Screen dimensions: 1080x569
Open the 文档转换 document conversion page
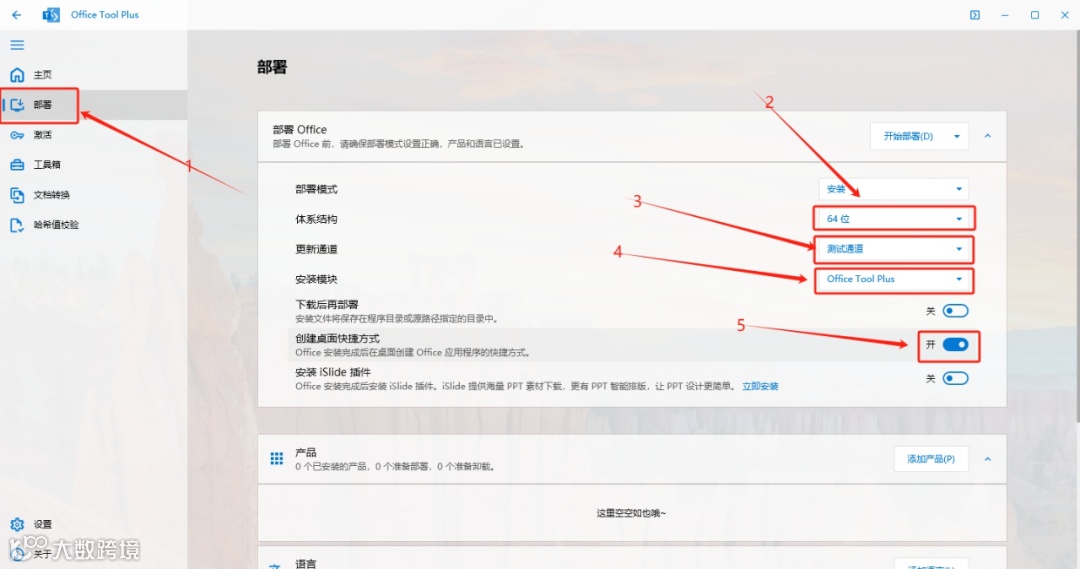94,195
